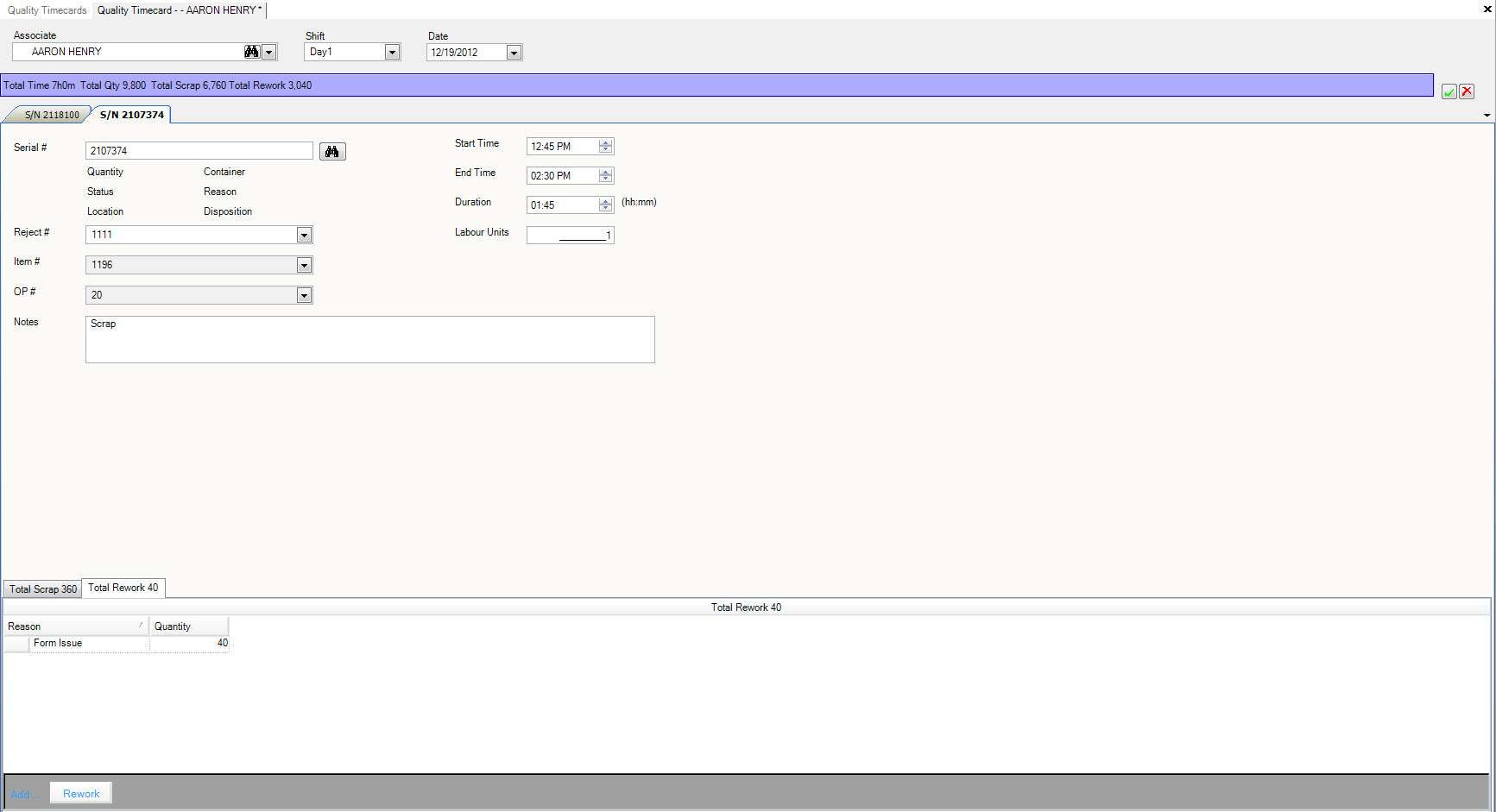Switch to the Total Scrap 360 tab
This screenshot has width=1496, height=812.
(x=43, y=589)
